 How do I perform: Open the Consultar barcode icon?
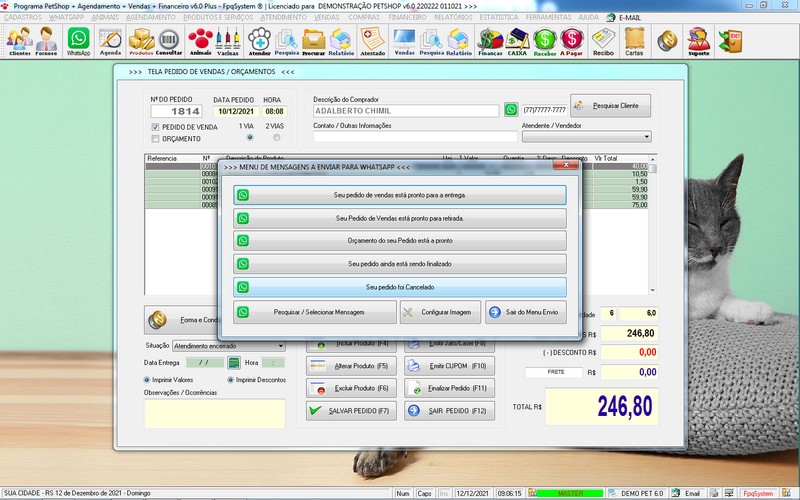[169, 41]
